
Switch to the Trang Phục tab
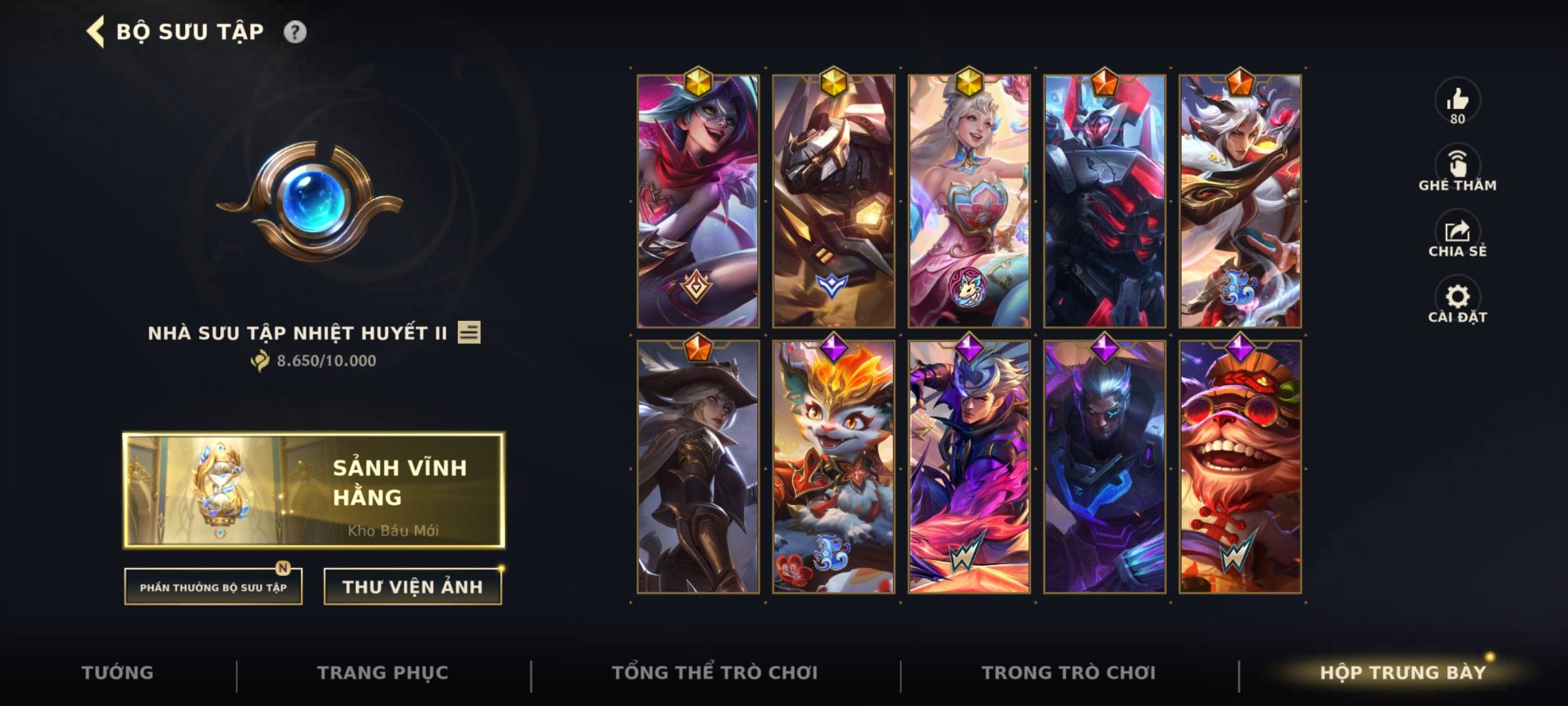pyautogui.click(x=383, y=672)
